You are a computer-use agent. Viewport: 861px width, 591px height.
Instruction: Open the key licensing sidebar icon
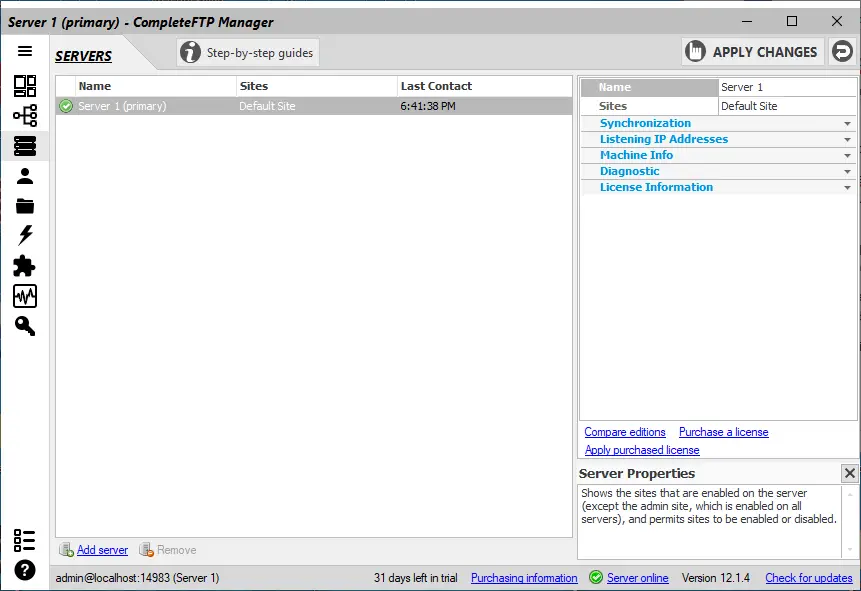[25, 326]
